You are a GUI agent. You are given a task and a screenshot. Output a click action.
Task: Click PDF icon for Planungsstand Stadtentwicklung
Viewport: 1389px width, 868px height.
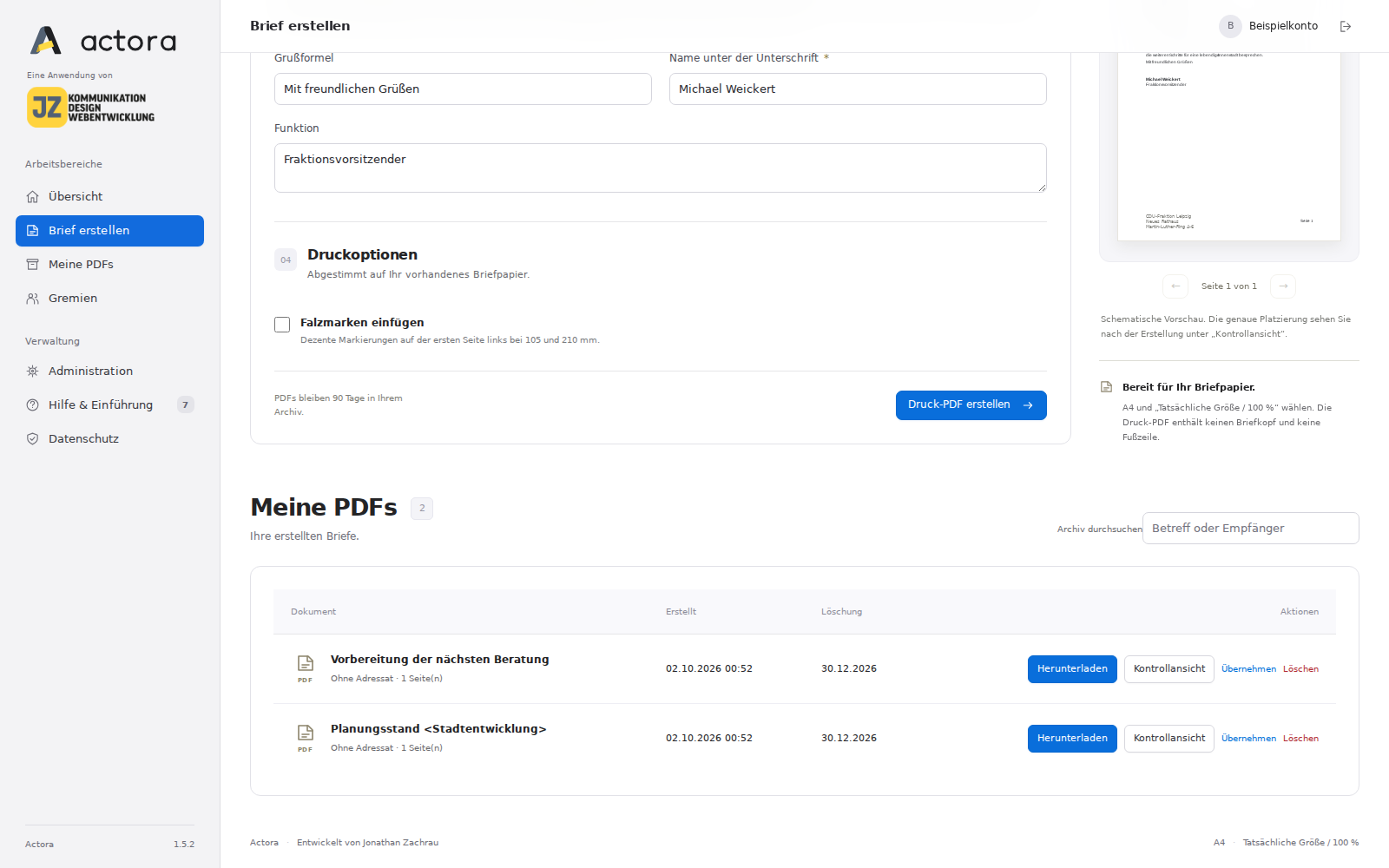(306, 738)
